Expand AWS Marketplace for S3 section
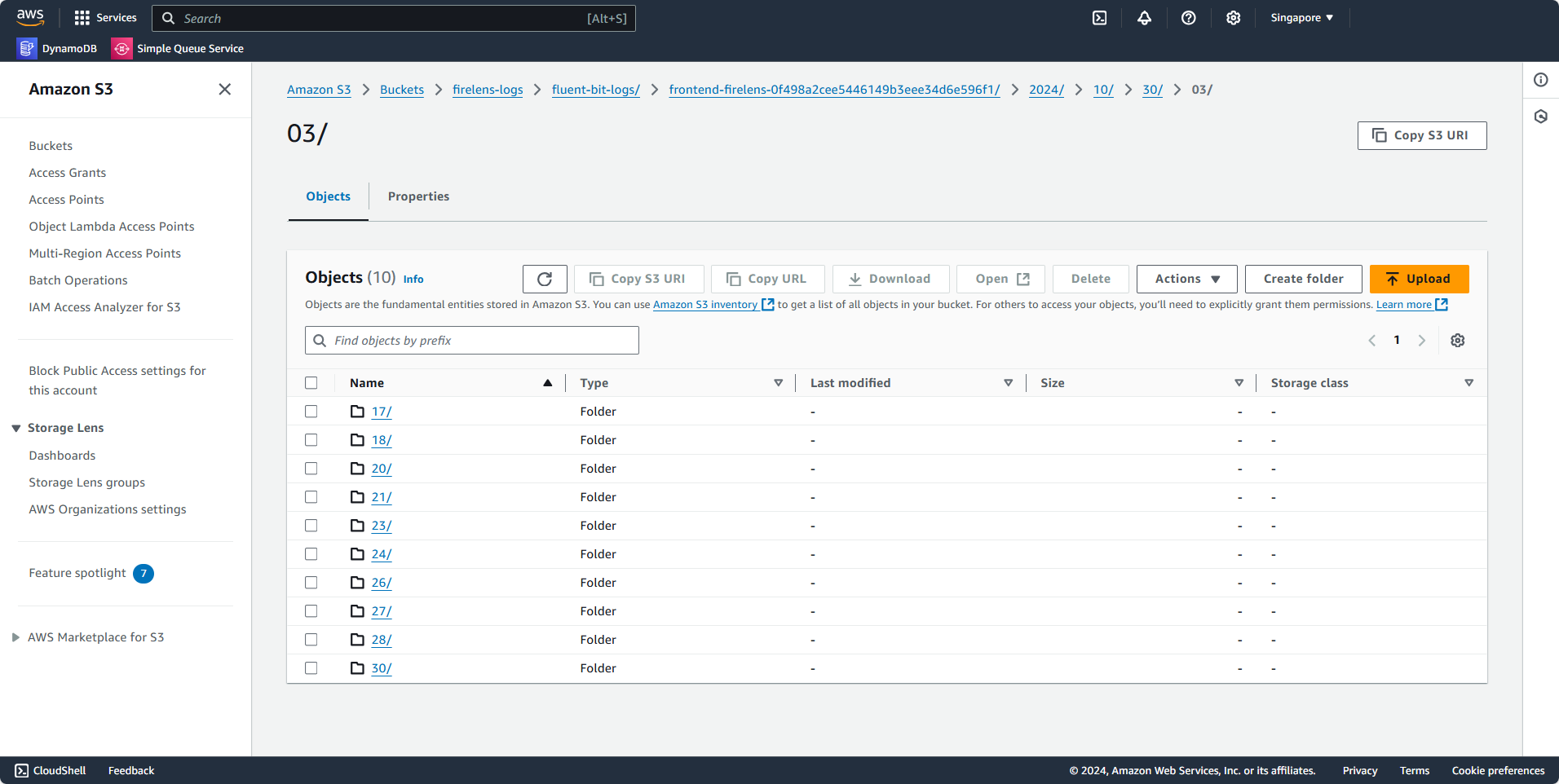Viewport: 1559px width, 784px height. (x=15, y=637)
